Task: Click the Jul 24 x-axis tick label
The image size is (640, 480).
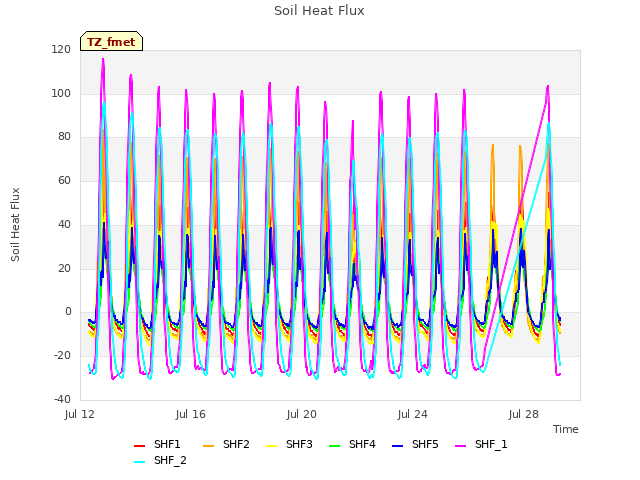Action: 413,414
